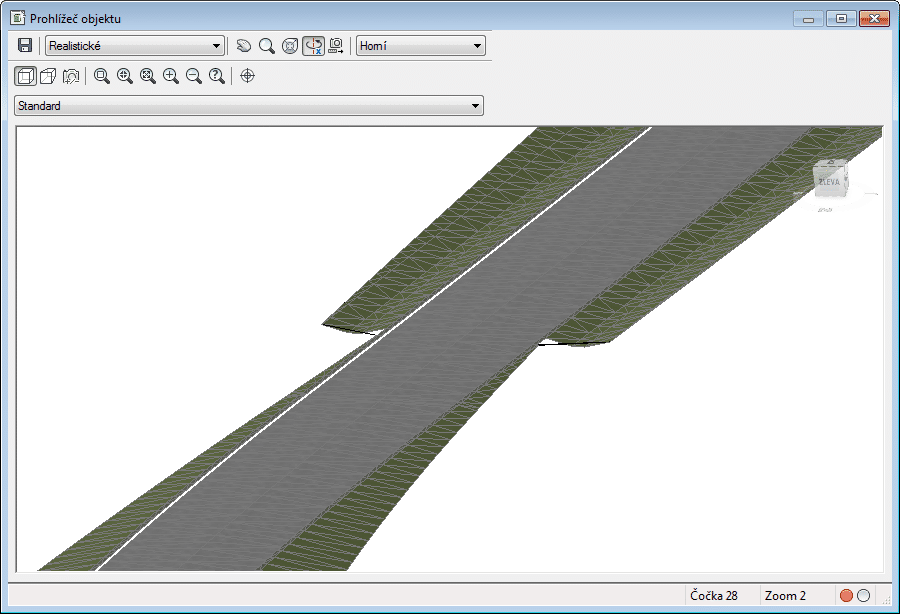This screenshot has width=900, height=614.
Task: Maximize the Prohlížeč objektu window
Action: click(x=841, y=19)
